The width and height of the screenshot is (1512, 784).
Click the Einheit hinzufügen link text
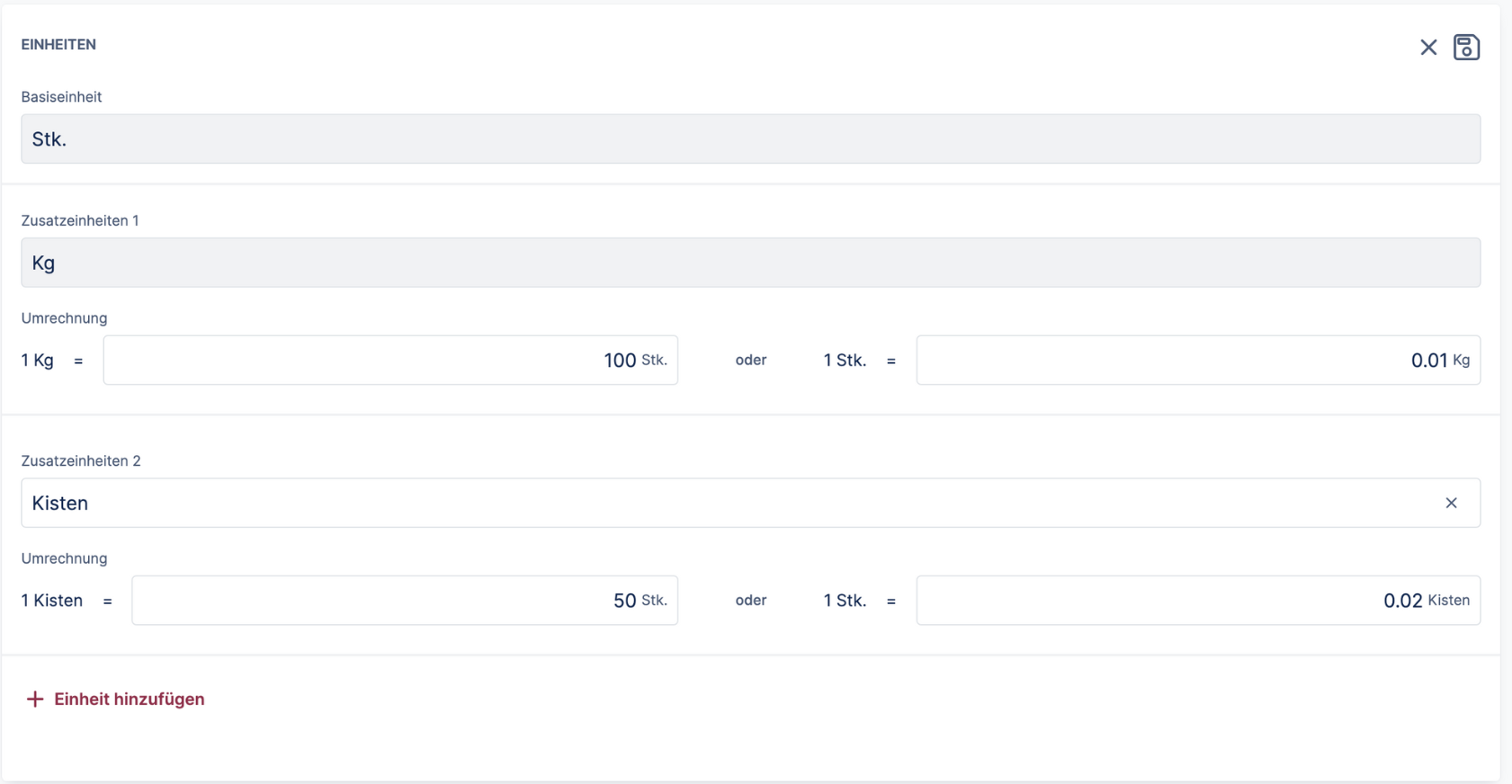click(x=129, y=699)
